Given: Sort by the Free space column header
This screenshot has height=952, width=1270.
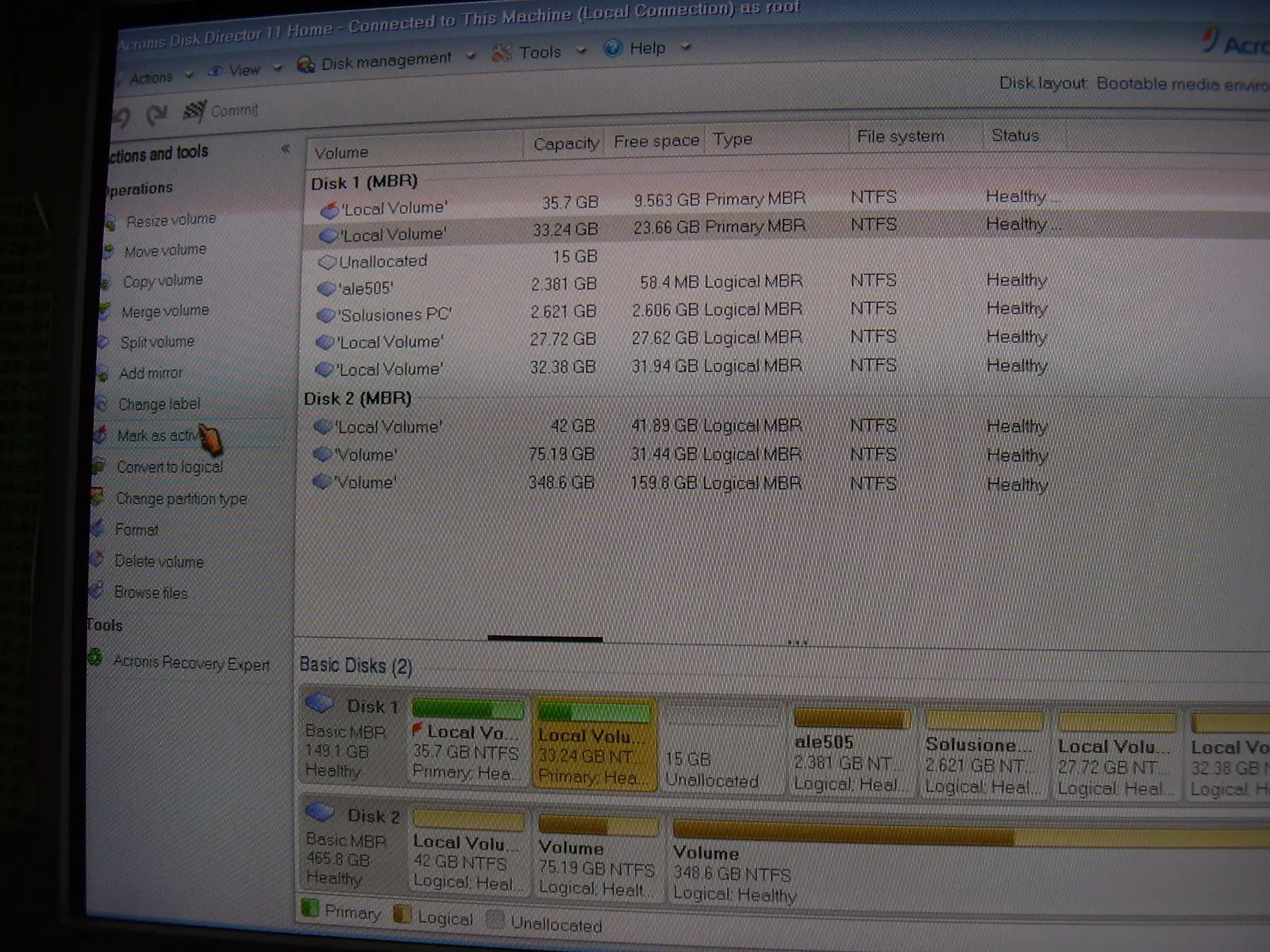Looking at the screenshot, I should pyautogui.click(x=656, y=141).
